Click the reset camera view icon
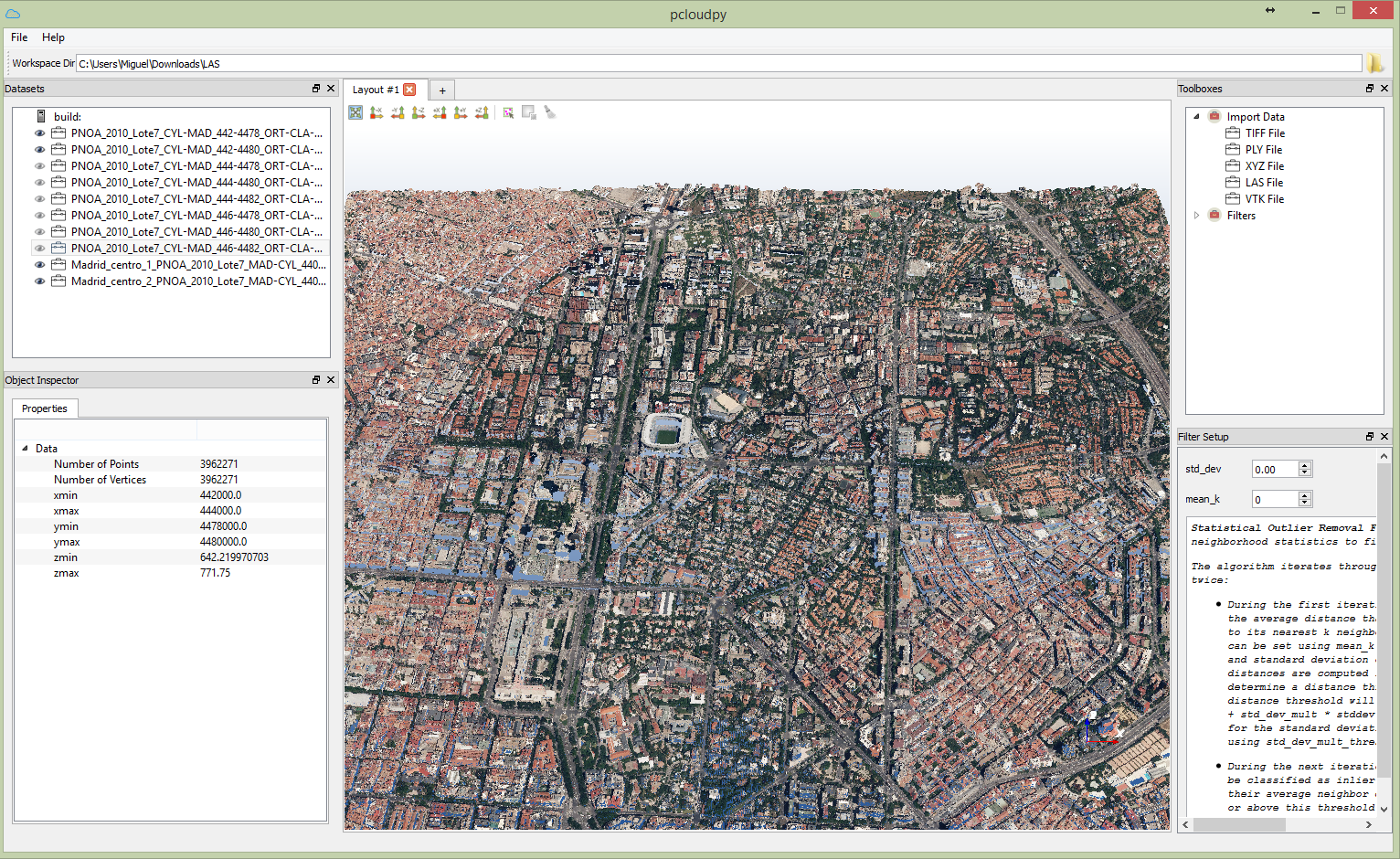Screen dimensions: 1400x859 pyautogui.click(x=355, y=112)
